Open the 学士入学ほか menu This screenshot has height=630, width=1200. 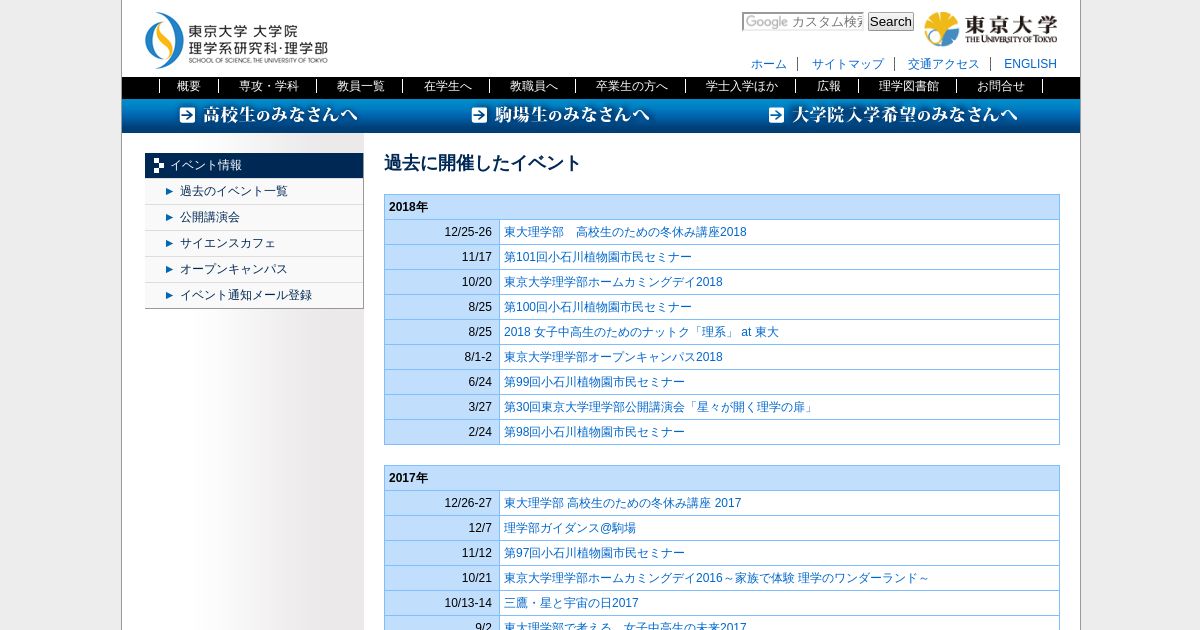tap(742, 87)
